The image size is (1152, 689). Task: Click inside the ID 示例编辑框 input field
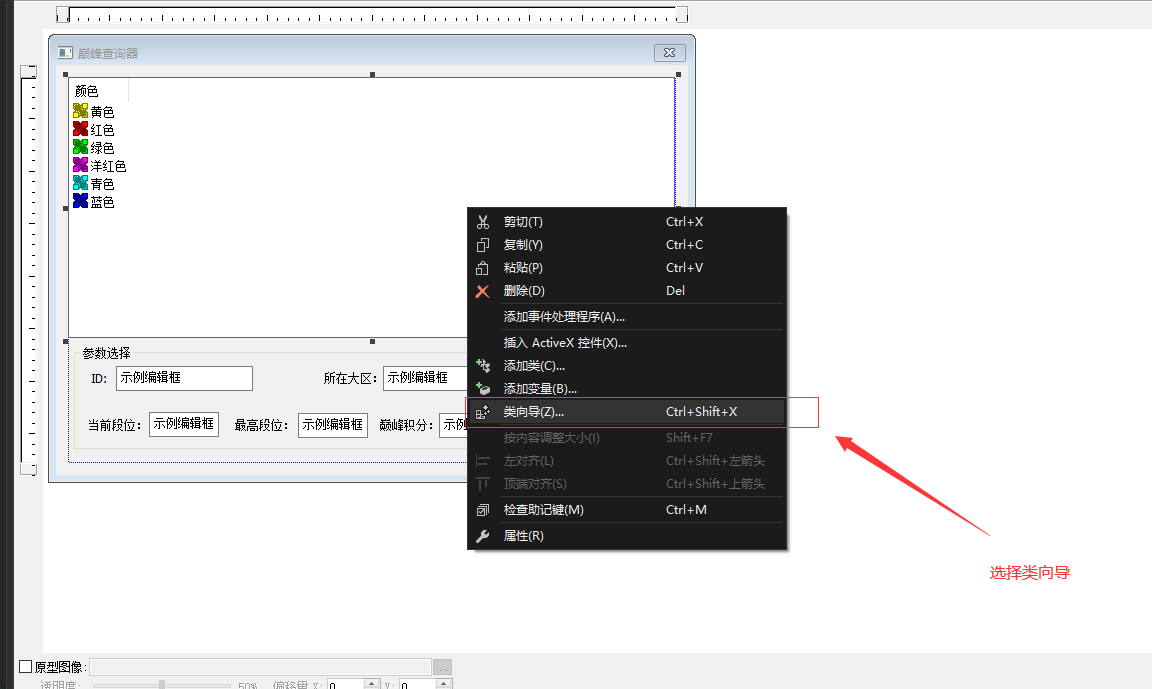[x=183, y=379]
